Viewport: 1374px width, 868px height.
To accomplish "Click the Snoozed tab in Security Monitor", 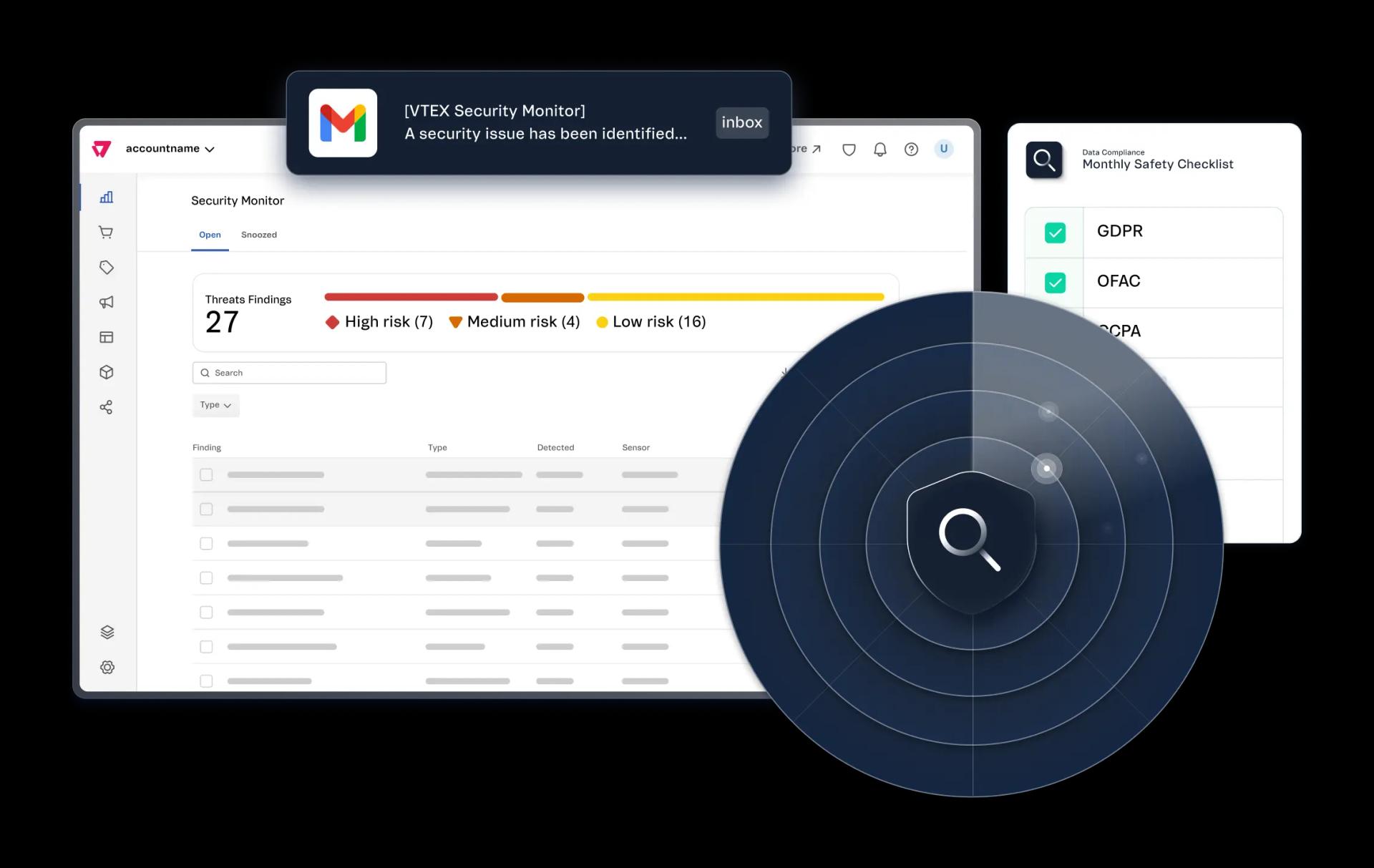I will 257,234.
